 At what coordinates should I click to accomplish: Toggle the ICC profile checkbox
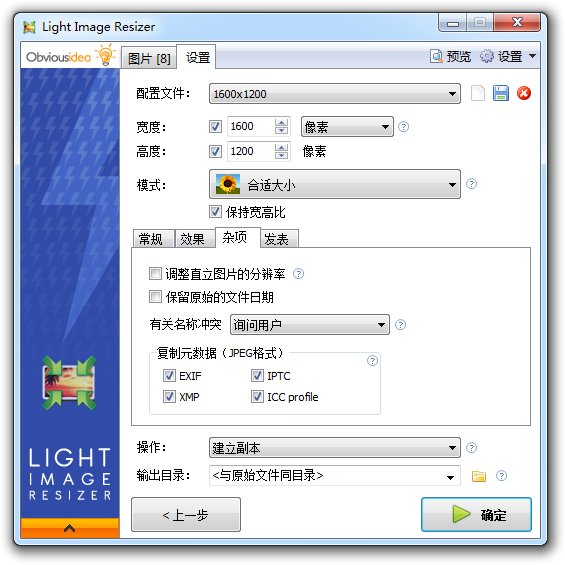[257, 396]
